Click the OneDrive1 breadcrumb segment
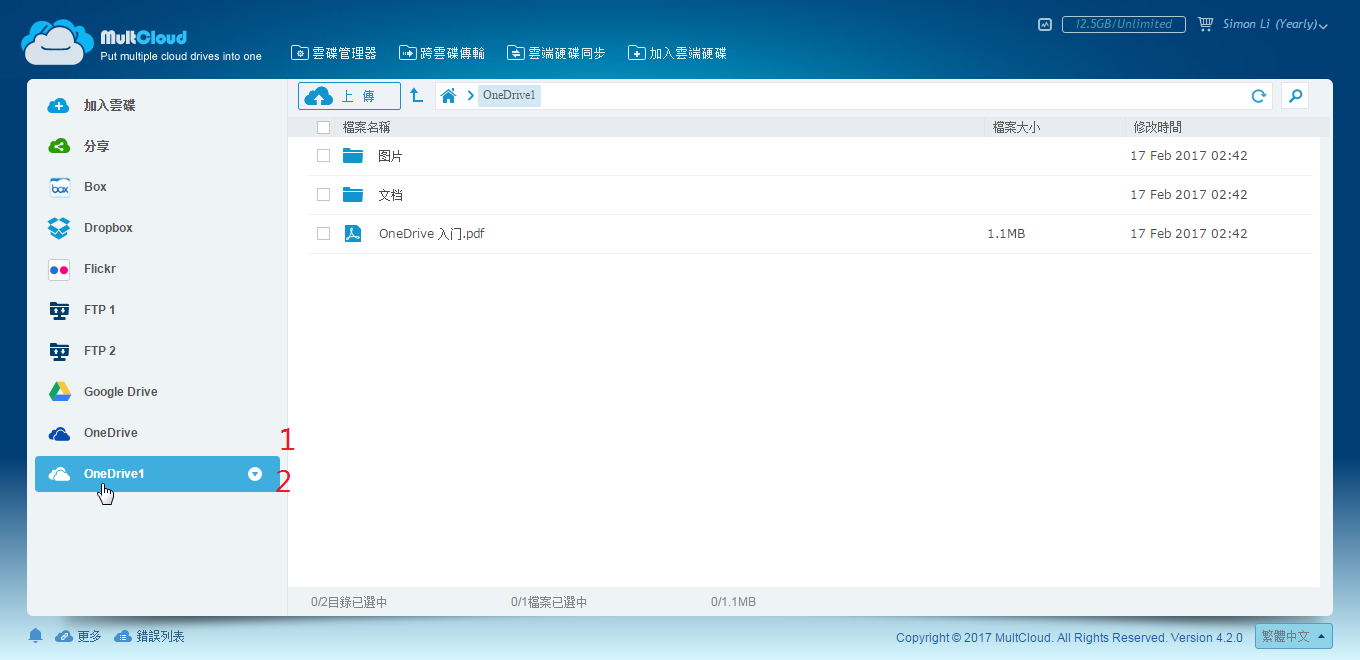 point(509,96)
